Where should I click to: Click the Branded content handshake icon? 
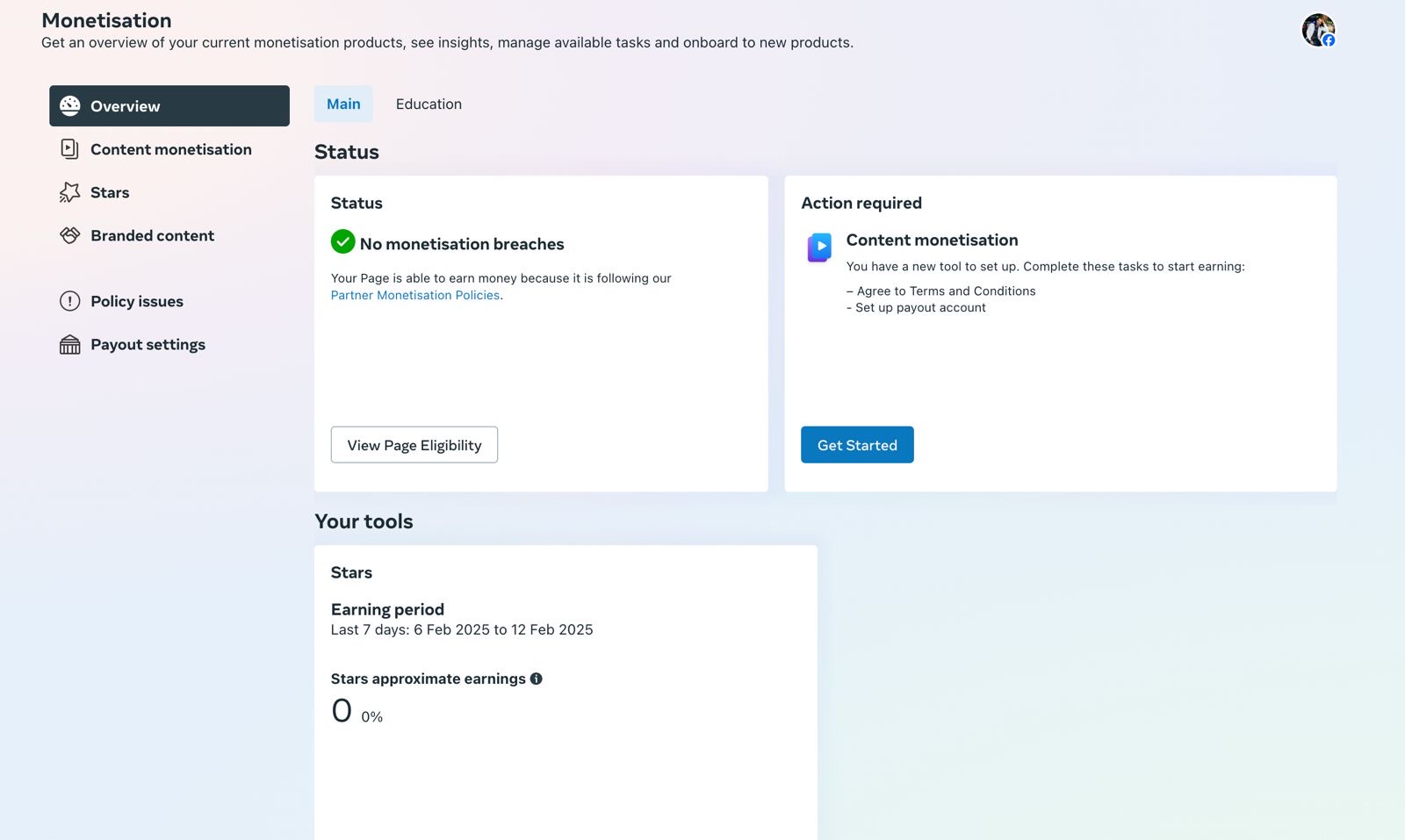(x=69, y=235)
